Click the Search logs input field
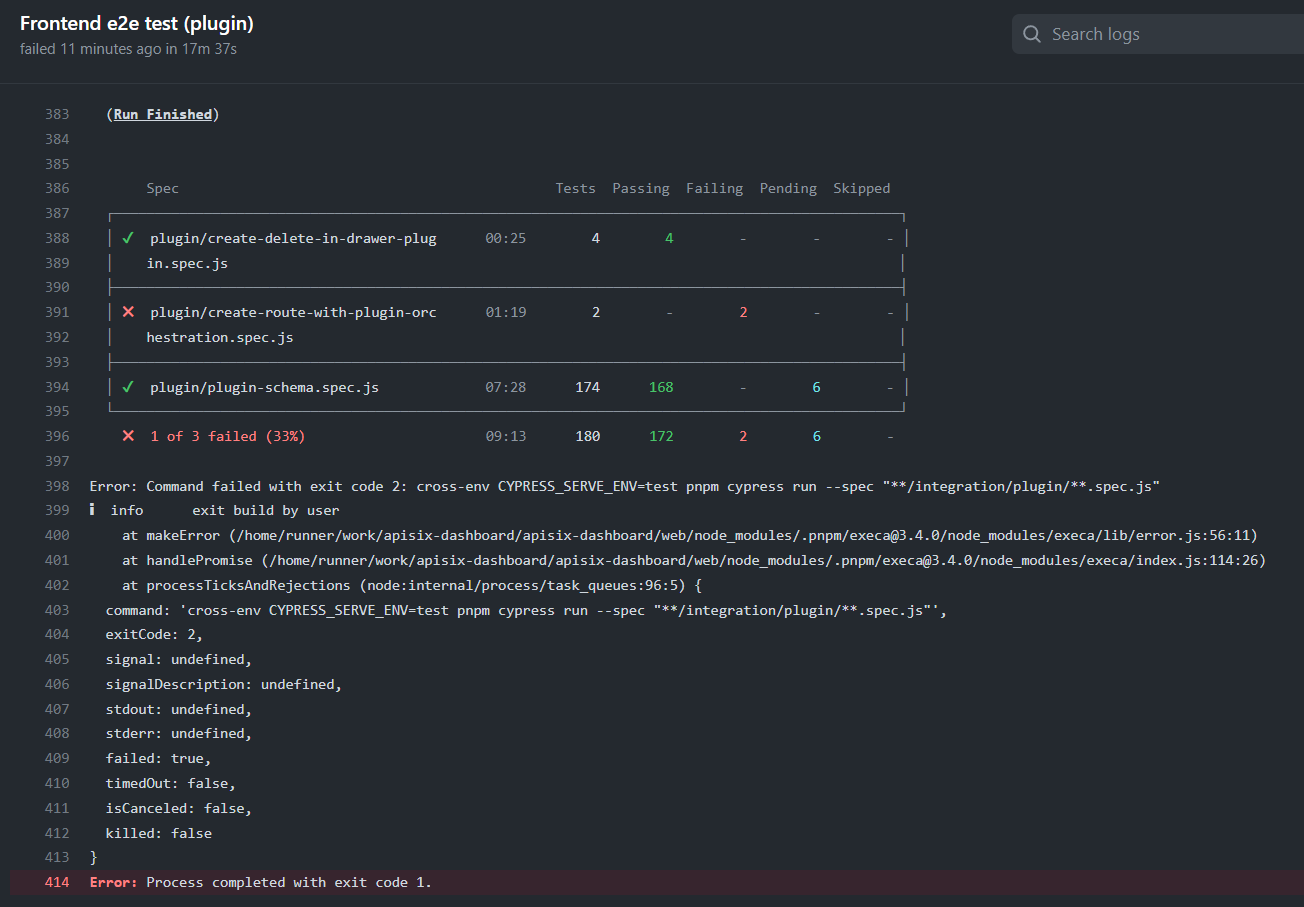This screenshot has height=907, width=1304. [x=1158, y=34]
